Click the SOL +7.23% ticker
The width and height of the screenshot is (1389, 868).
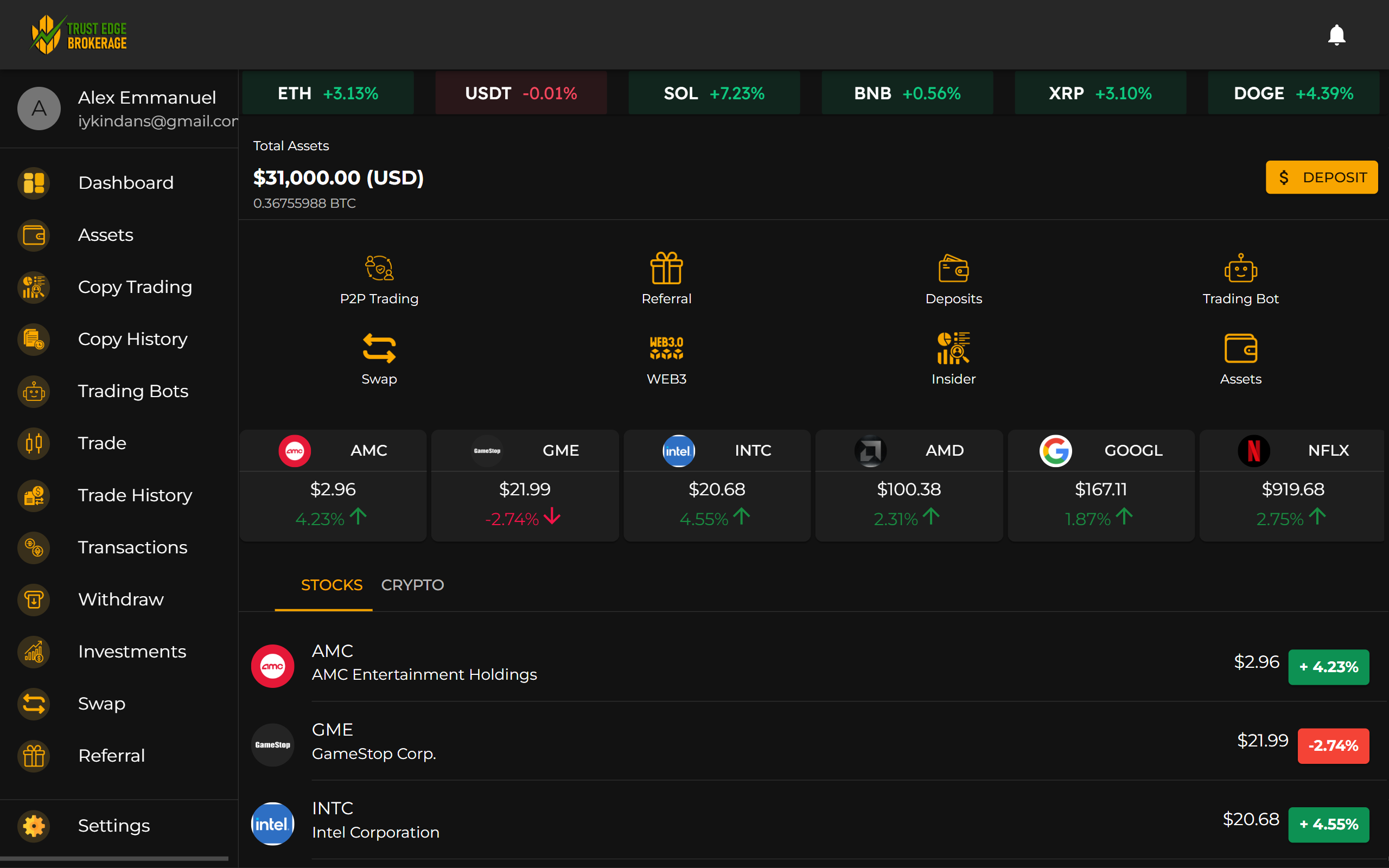tap(714, 93)
